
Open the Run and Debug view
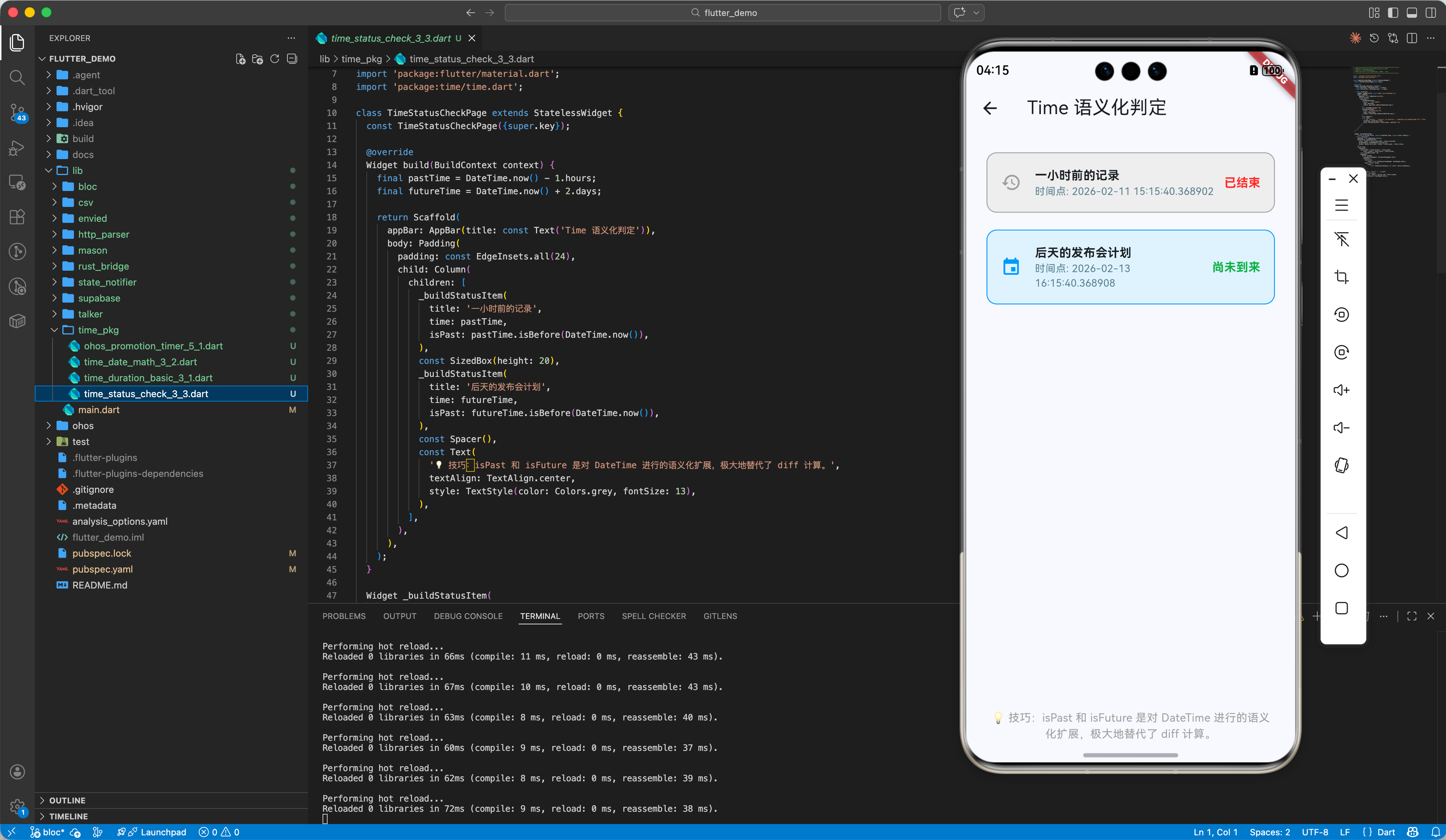click(x=17, y=147)
